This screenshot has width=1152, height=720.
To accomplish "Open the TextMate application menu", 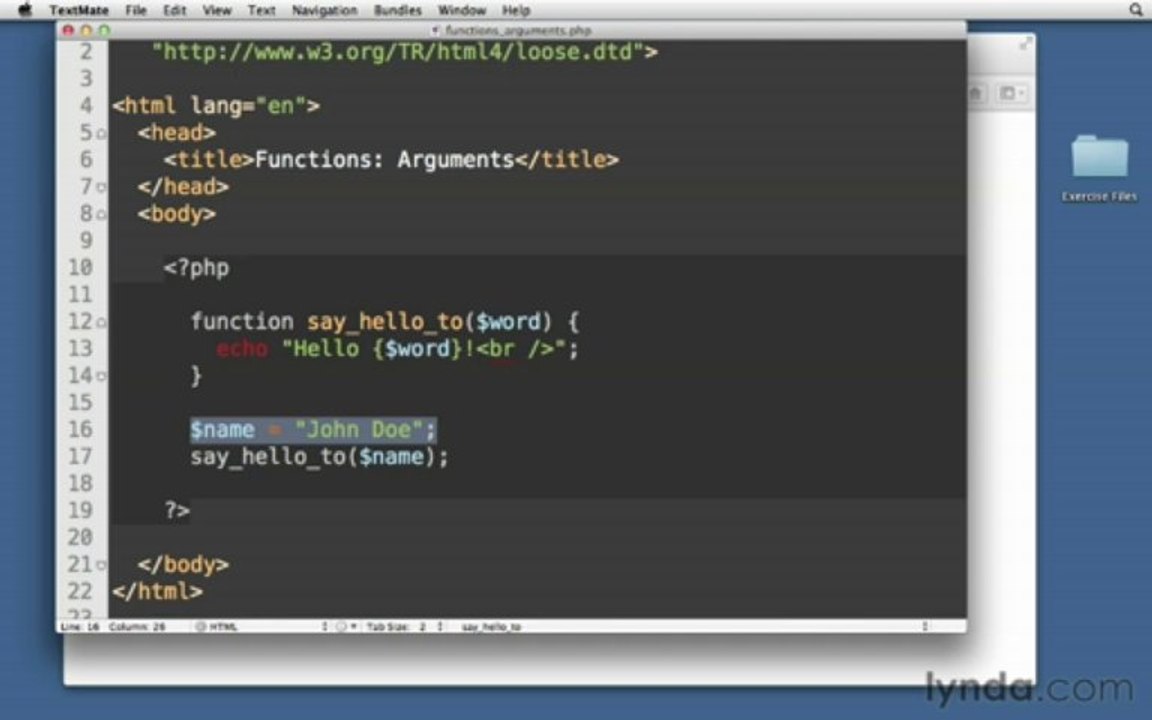I will pyautogui.click(x=79, y=10).
